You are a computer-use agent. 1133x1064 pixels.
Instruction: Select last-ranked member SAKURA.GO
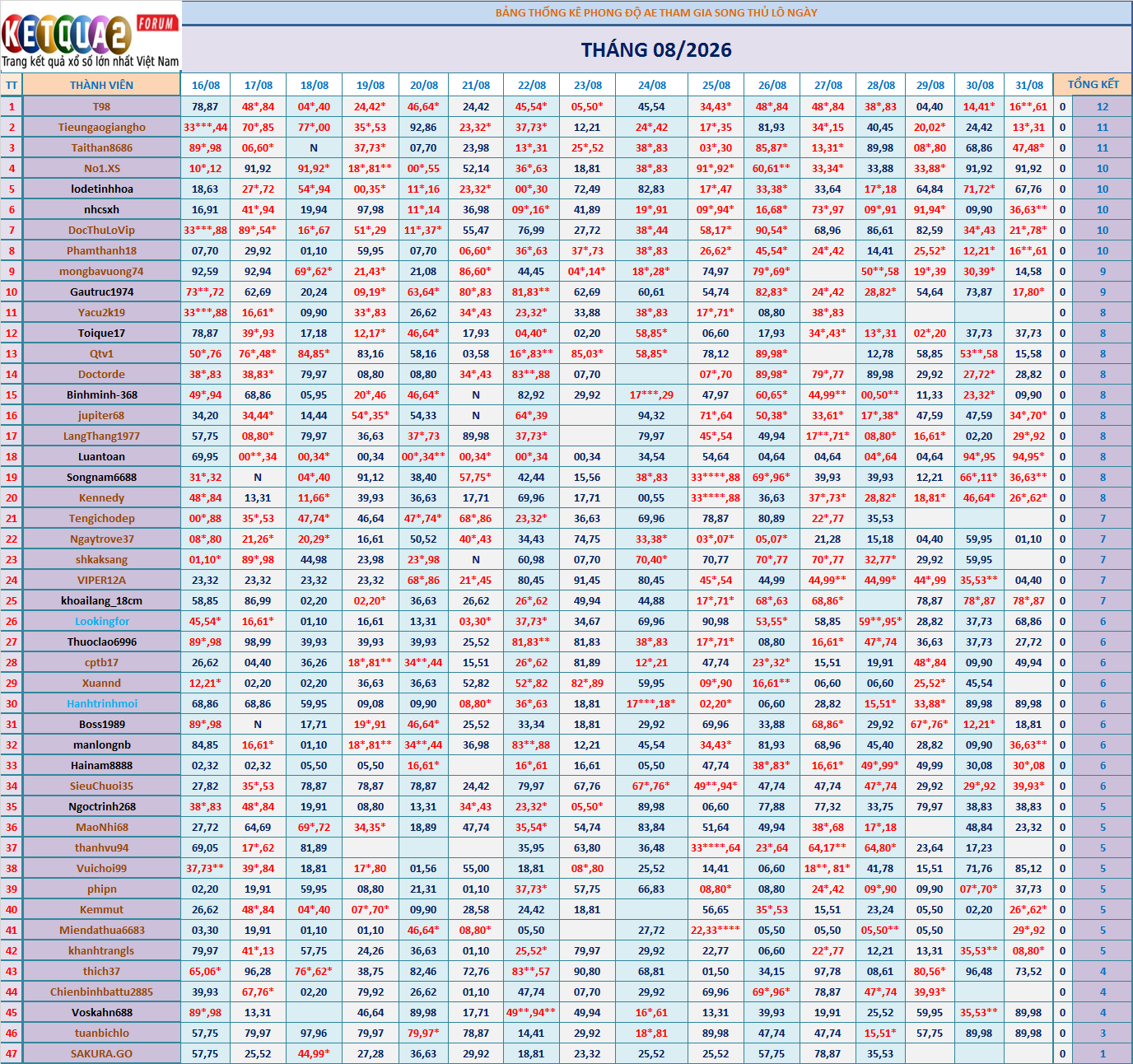tap(101, 1053)
